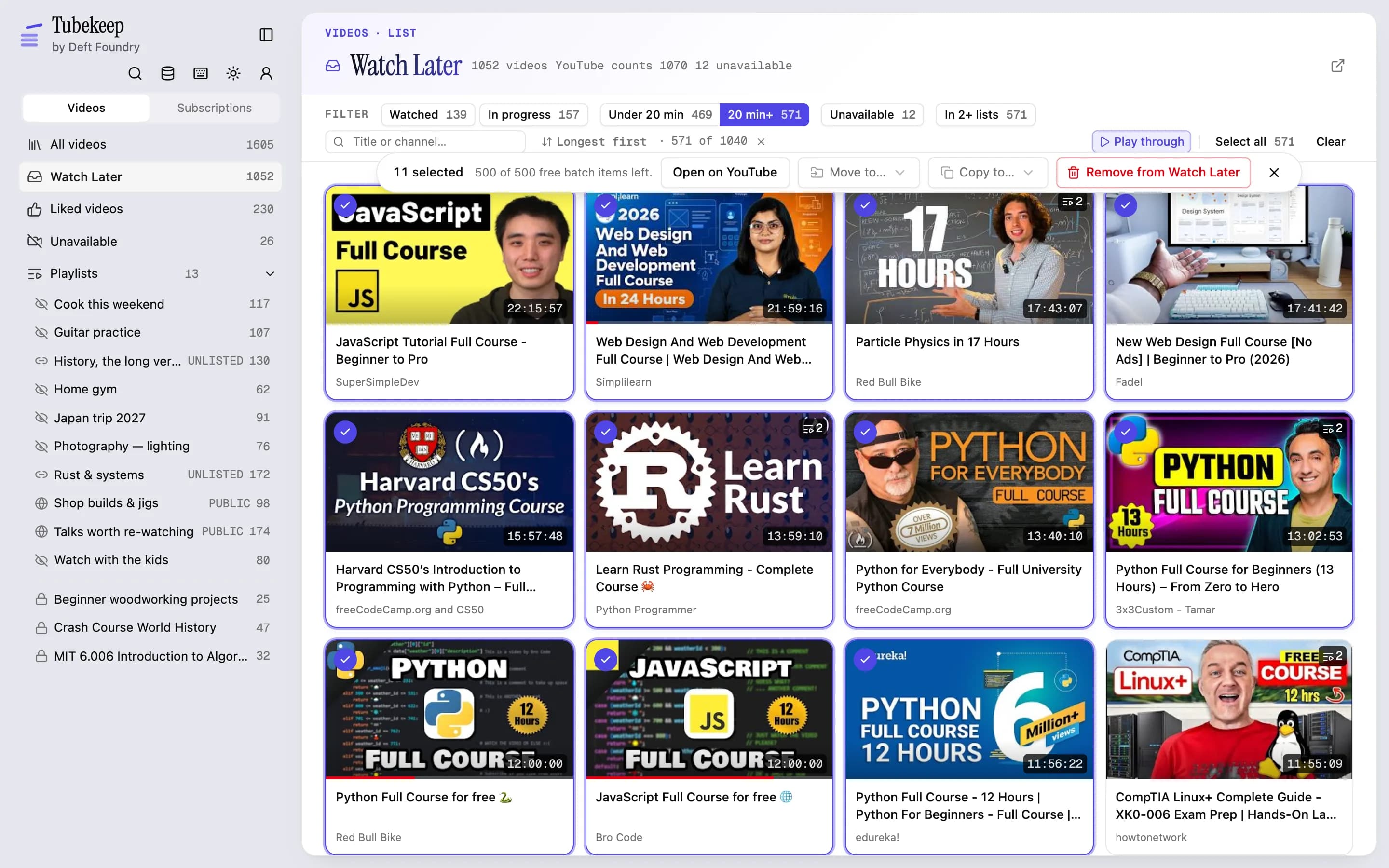Viewport: 1389px width, 868px height.
Task: Toggle light theme sun icon
Action: [x=233, y=73]
